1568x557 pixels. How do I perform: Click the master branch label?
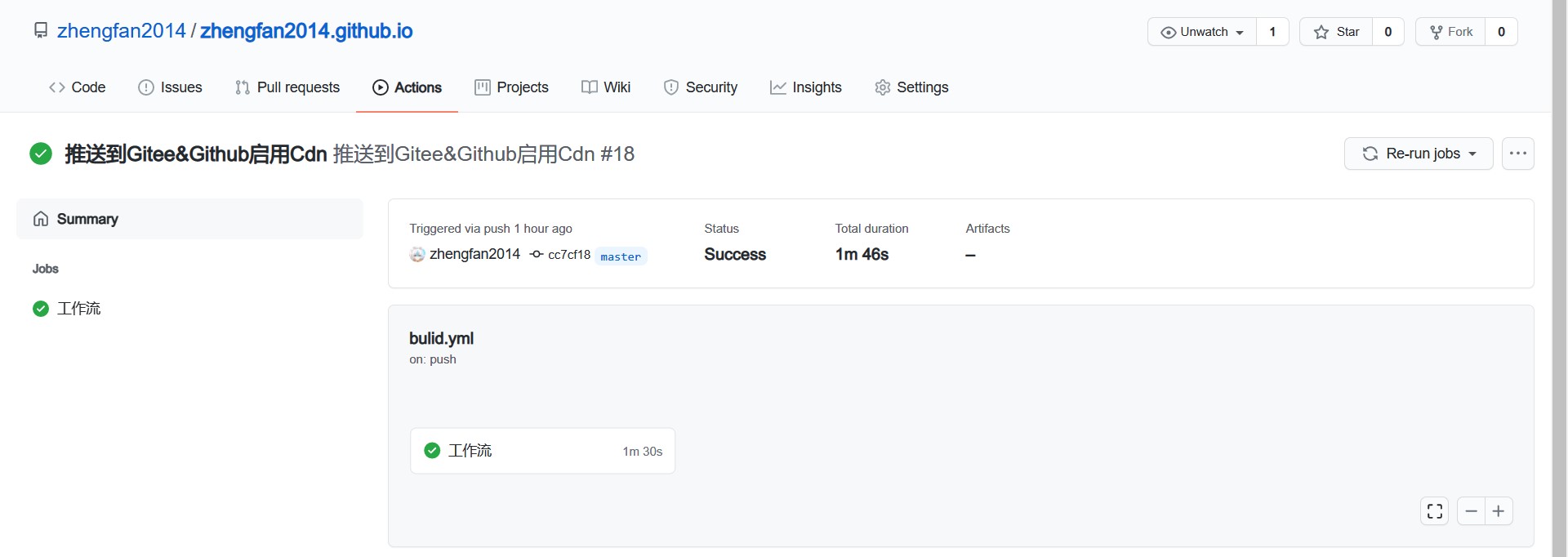click(x=621, y=256)
